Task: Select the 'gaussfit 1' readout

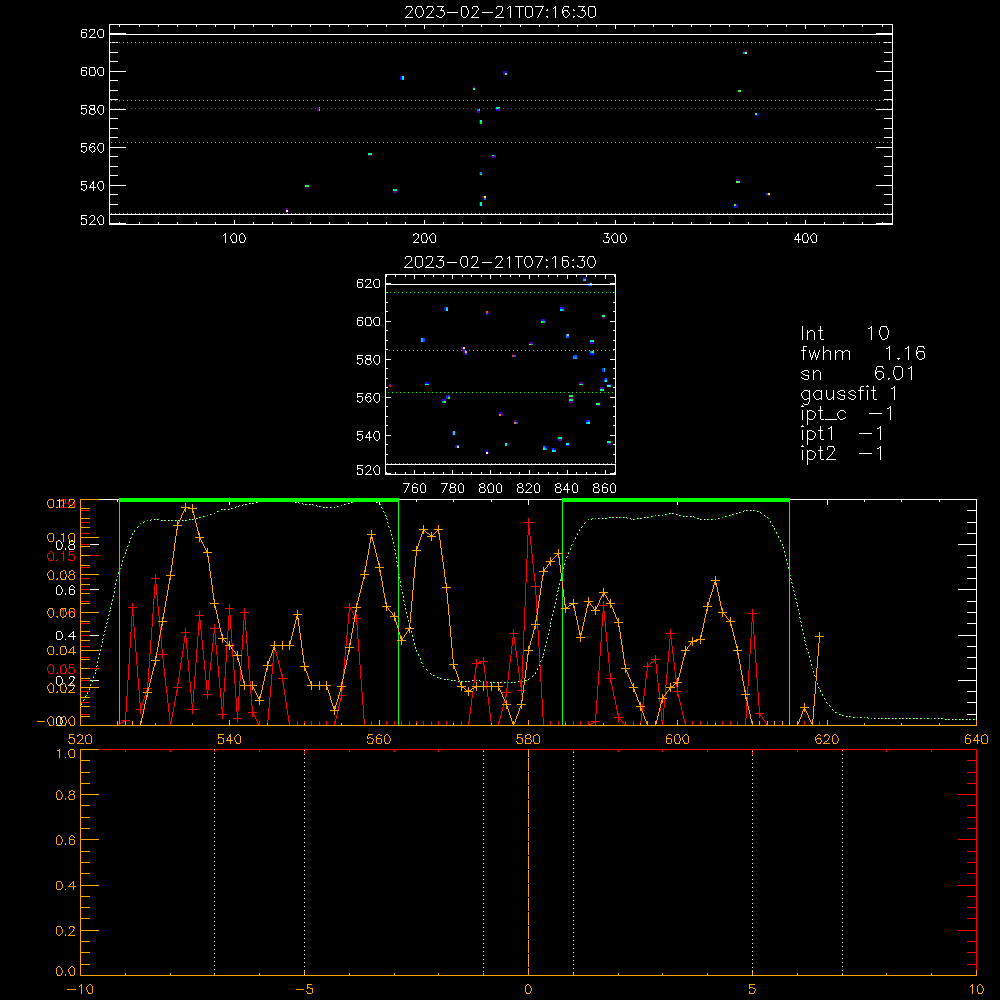Action: click(x=849, y=394)
